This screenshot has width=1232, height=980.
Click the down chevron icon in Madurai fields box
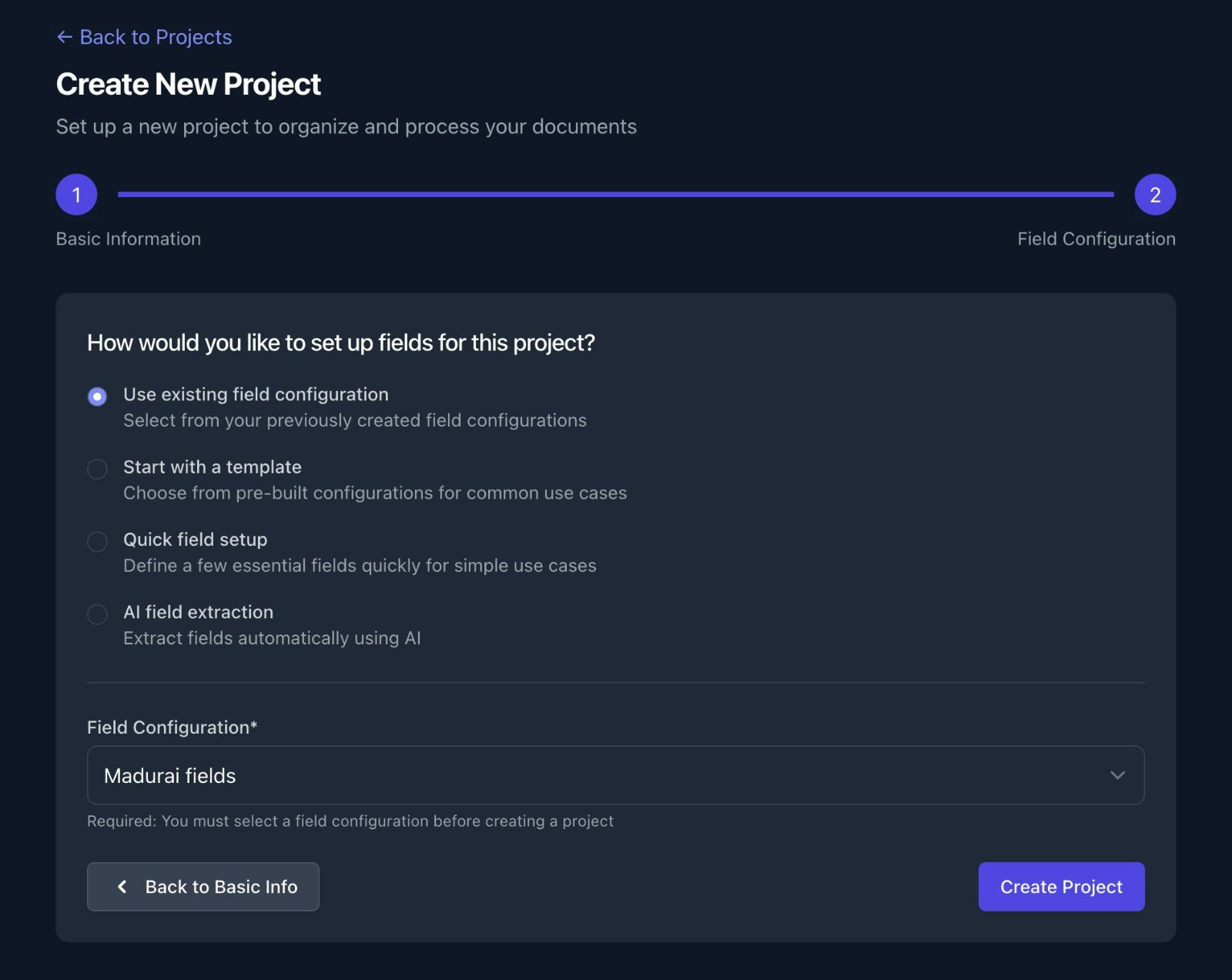1117,775
